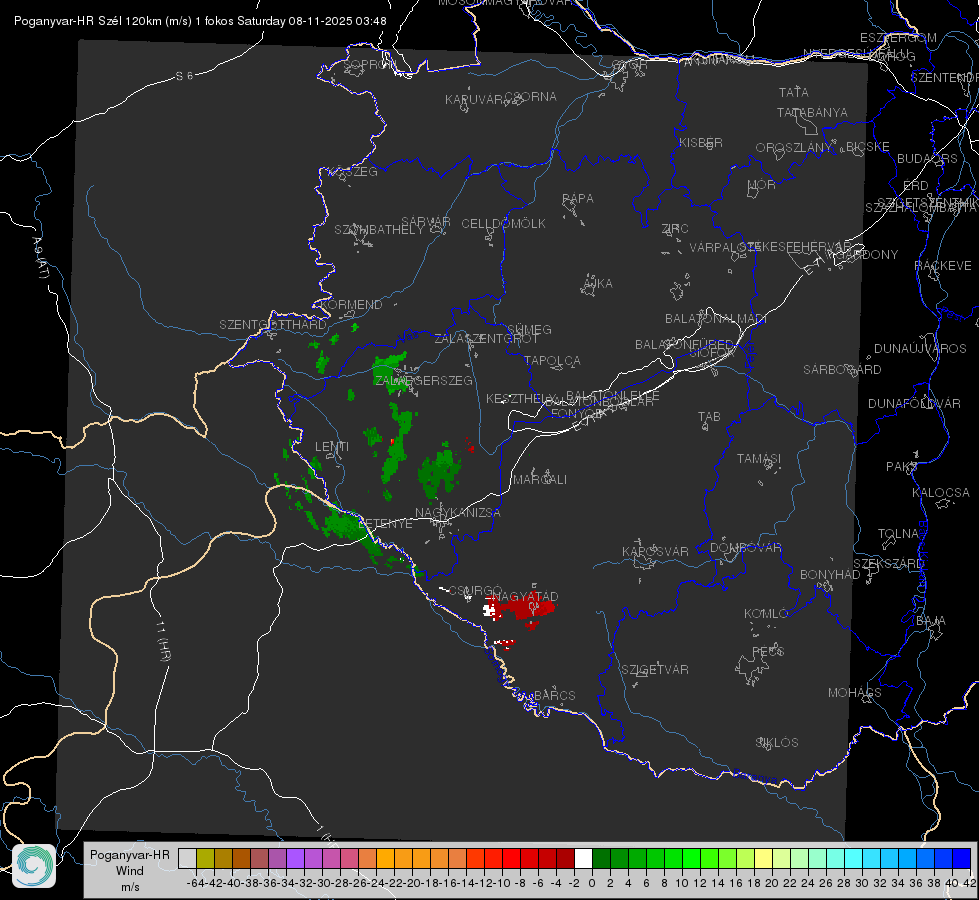Select the yellow swatch above the 18 label
The width and height of the screenshot is (979, 900).
[764, 858]
